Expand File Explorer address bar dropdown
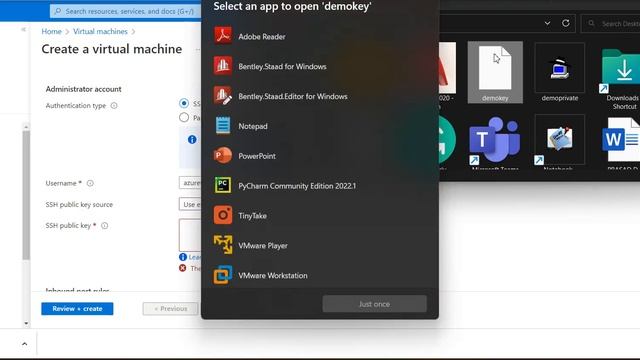The image size is (640, 360). (x=547, y=23)
